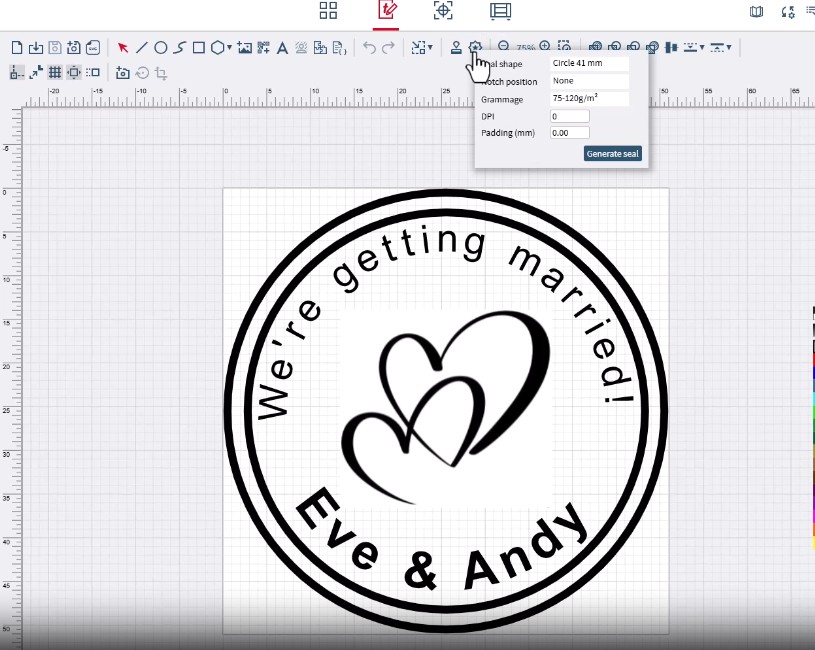Open the Seal shape dropdown
The height and width of the screenshot is (650, 815).
click(x=589, y=64)
